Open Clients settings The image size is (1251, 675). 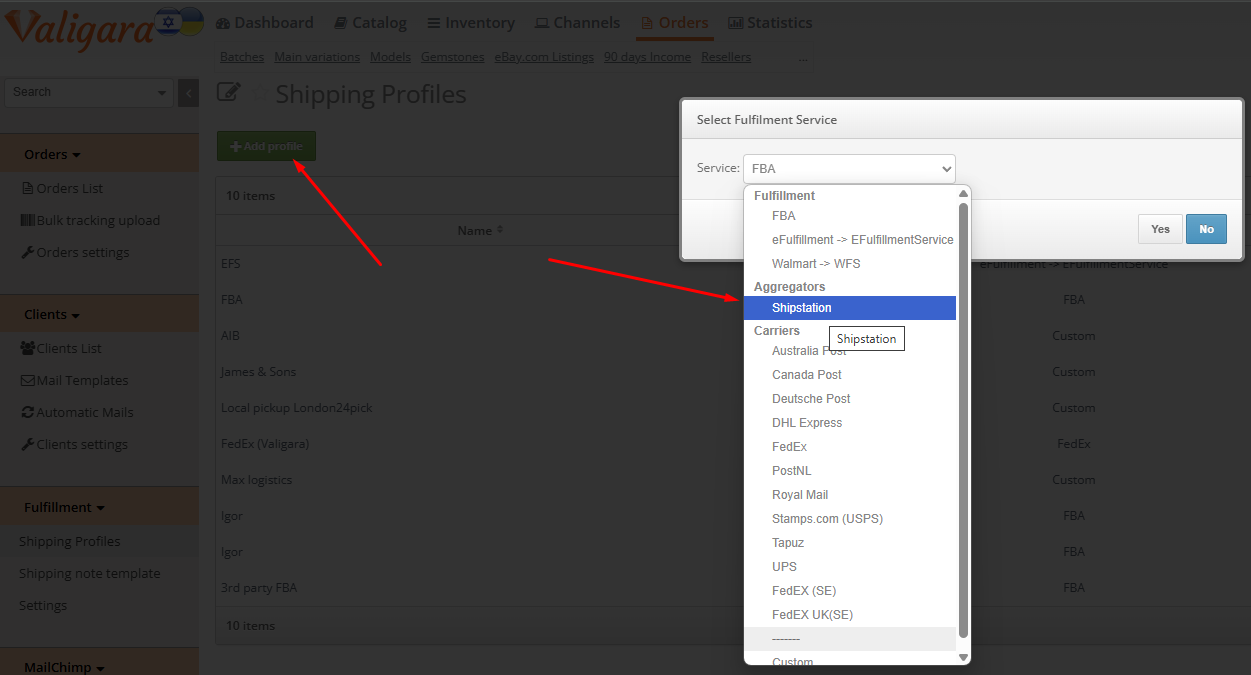(74, 444)
